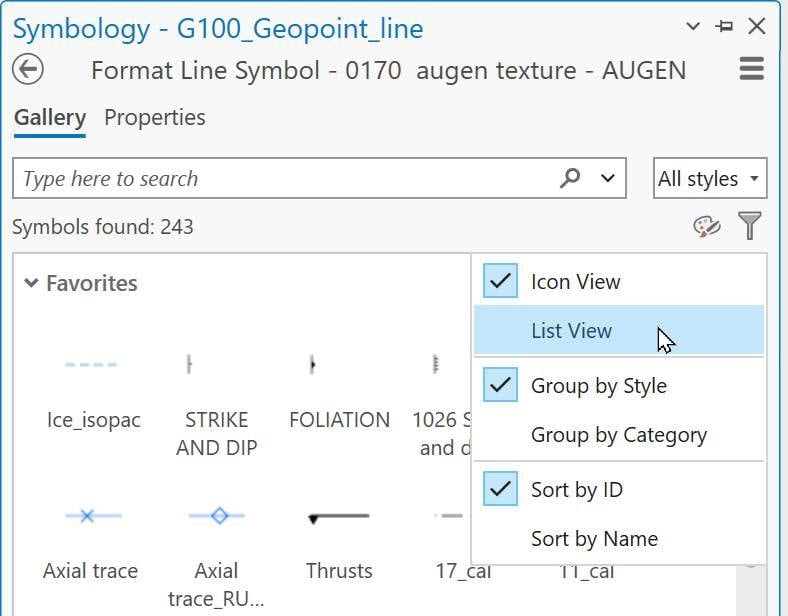Click the symbol search text field
788x616 pixels.
pyautogui.click(x=286, y=178)
